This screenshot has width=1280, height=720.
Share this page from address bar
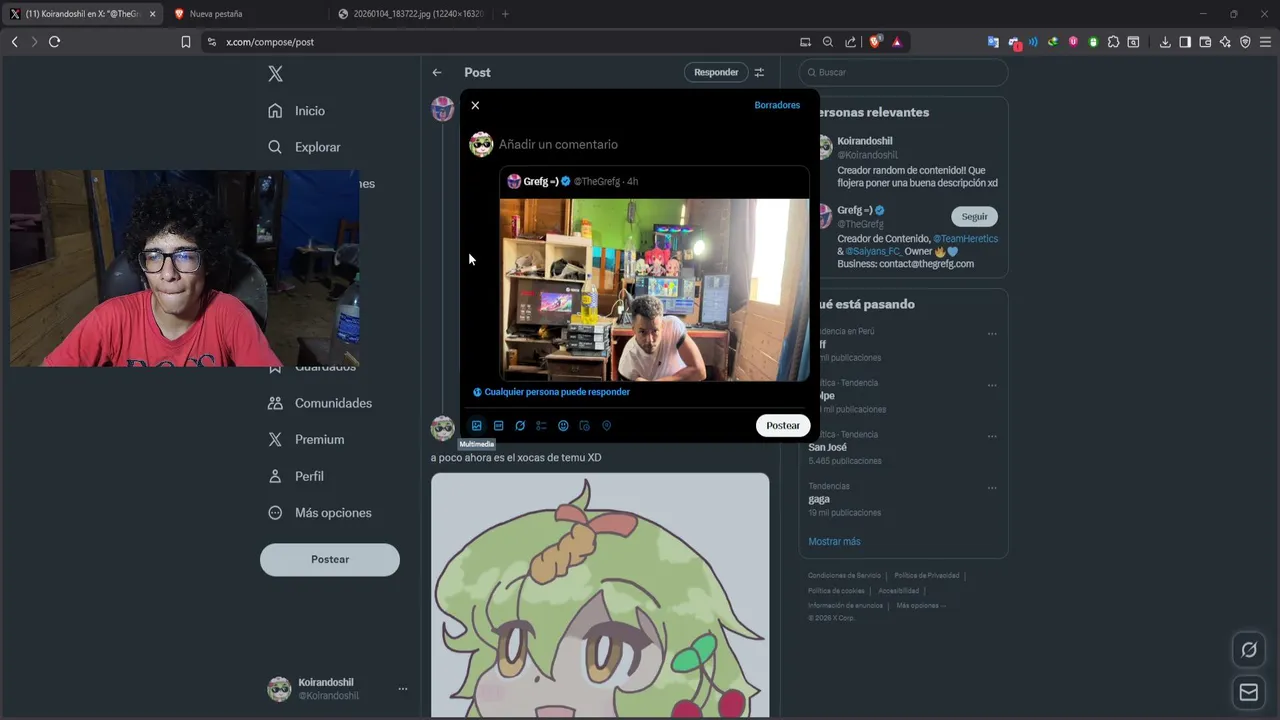coord(850,42)
